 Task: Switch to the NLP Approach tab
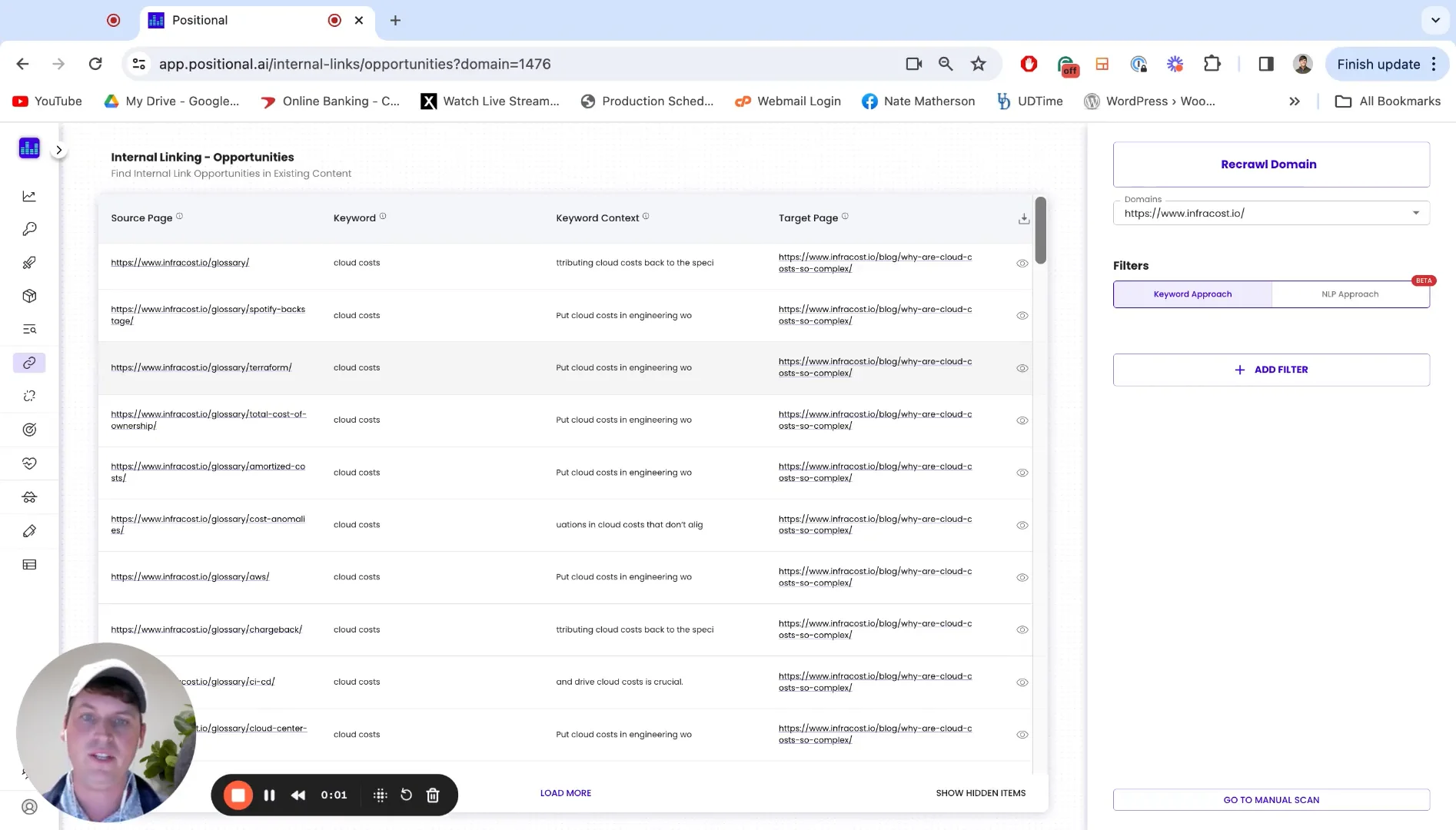click(1349, 294)
